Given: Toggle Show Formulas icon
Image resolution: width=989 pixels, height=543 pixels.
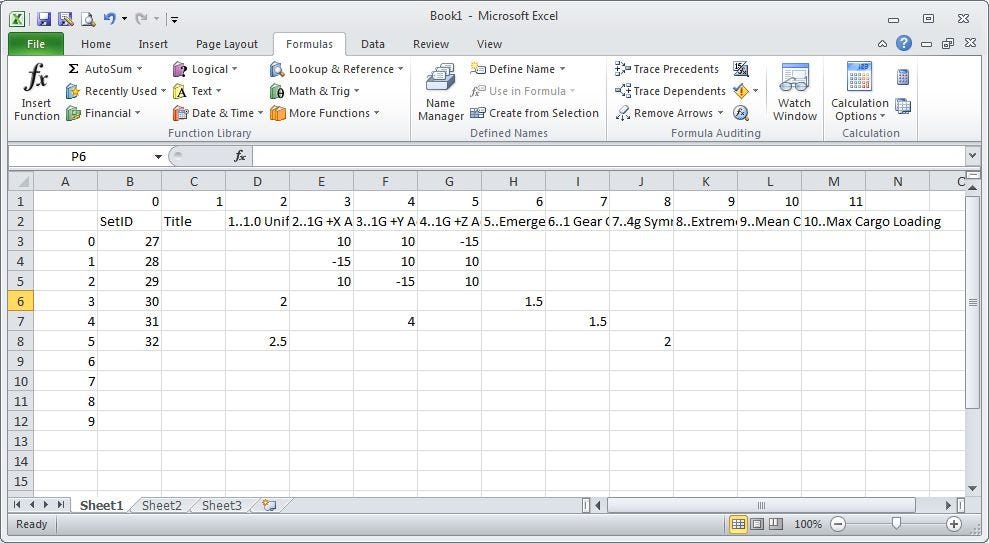Looking at the screenshot, I should (740, 69).
